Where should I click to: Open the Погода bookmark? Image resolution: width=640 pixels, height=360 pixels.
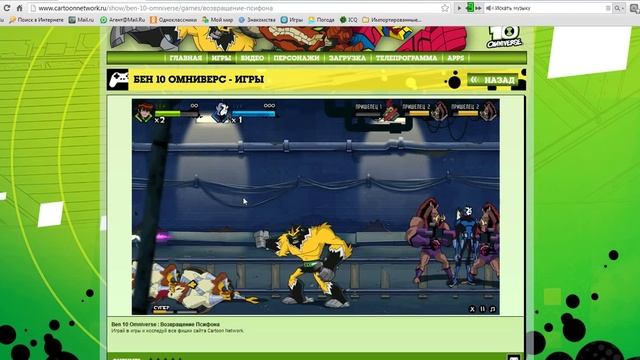(x=322, y=20)
